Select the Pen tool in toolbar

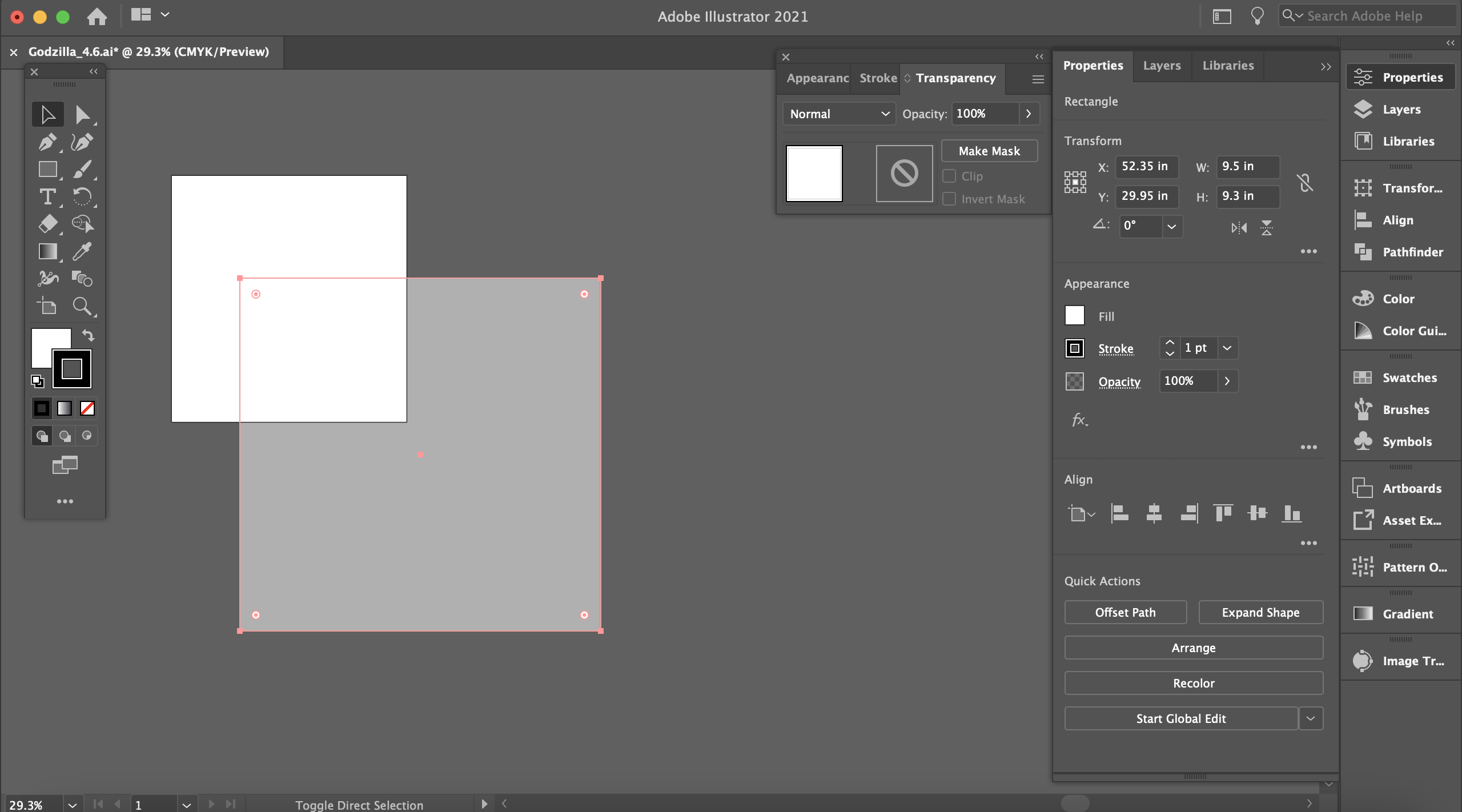tap(46, 141)
